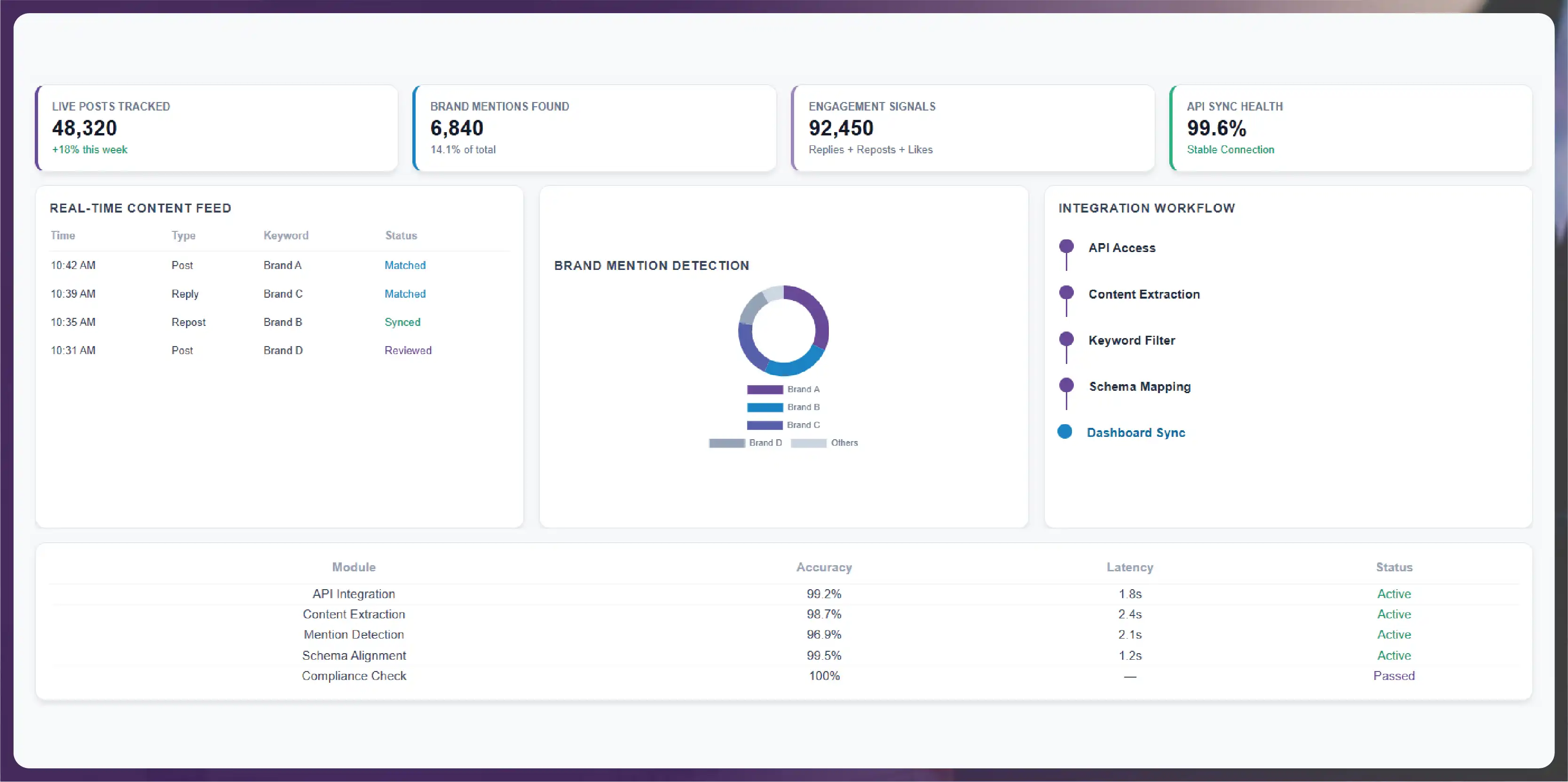Viewport: 1568px width, 782px height.
Task: Click the 96.9% accuracy value
Action: click(824, 635)
